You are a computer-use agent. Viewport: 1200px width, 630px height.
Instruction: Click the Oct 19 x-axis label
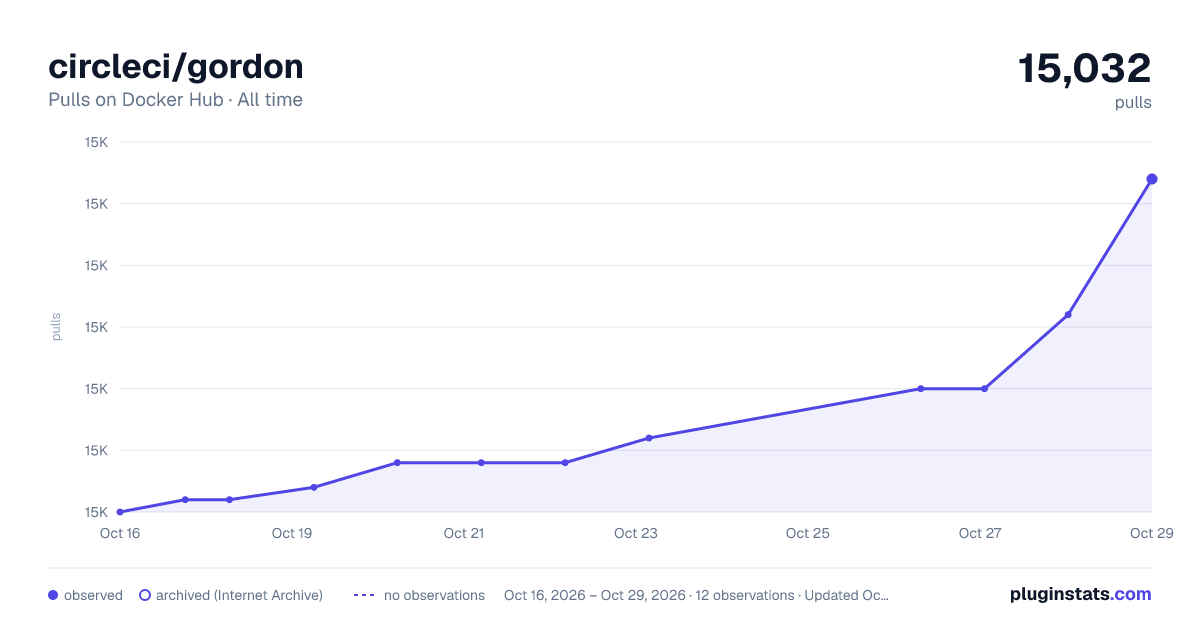292,533
